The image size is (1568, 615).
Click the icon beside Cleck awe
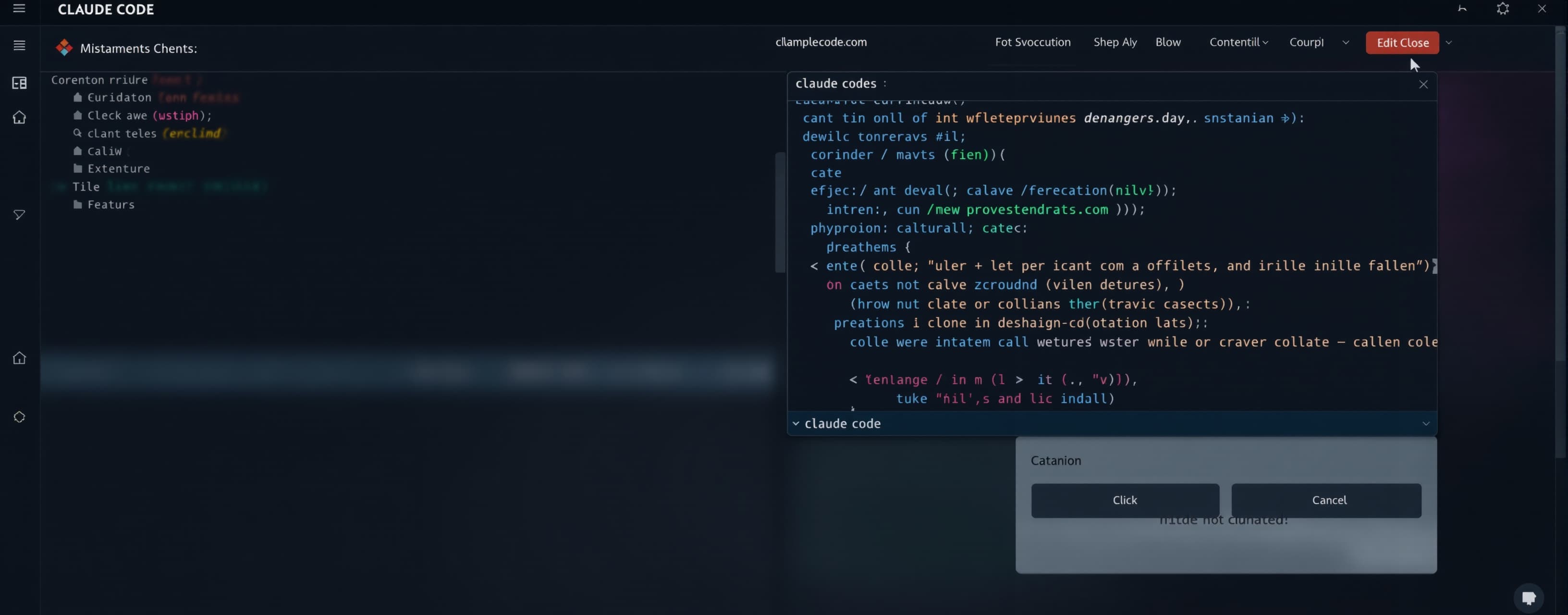tap(77, 115)
